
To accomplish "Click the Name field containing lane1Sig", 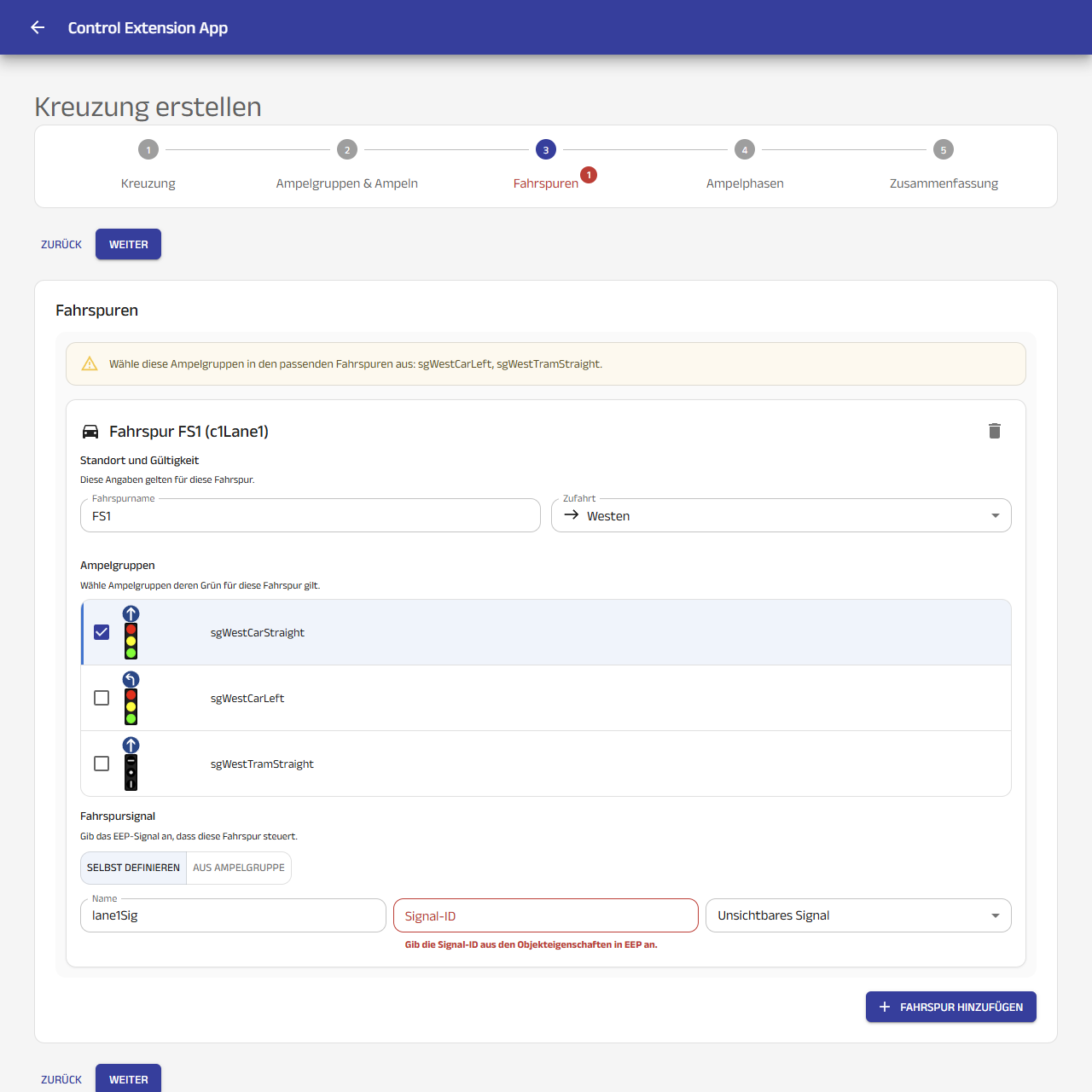I will [x=233, y=915].
